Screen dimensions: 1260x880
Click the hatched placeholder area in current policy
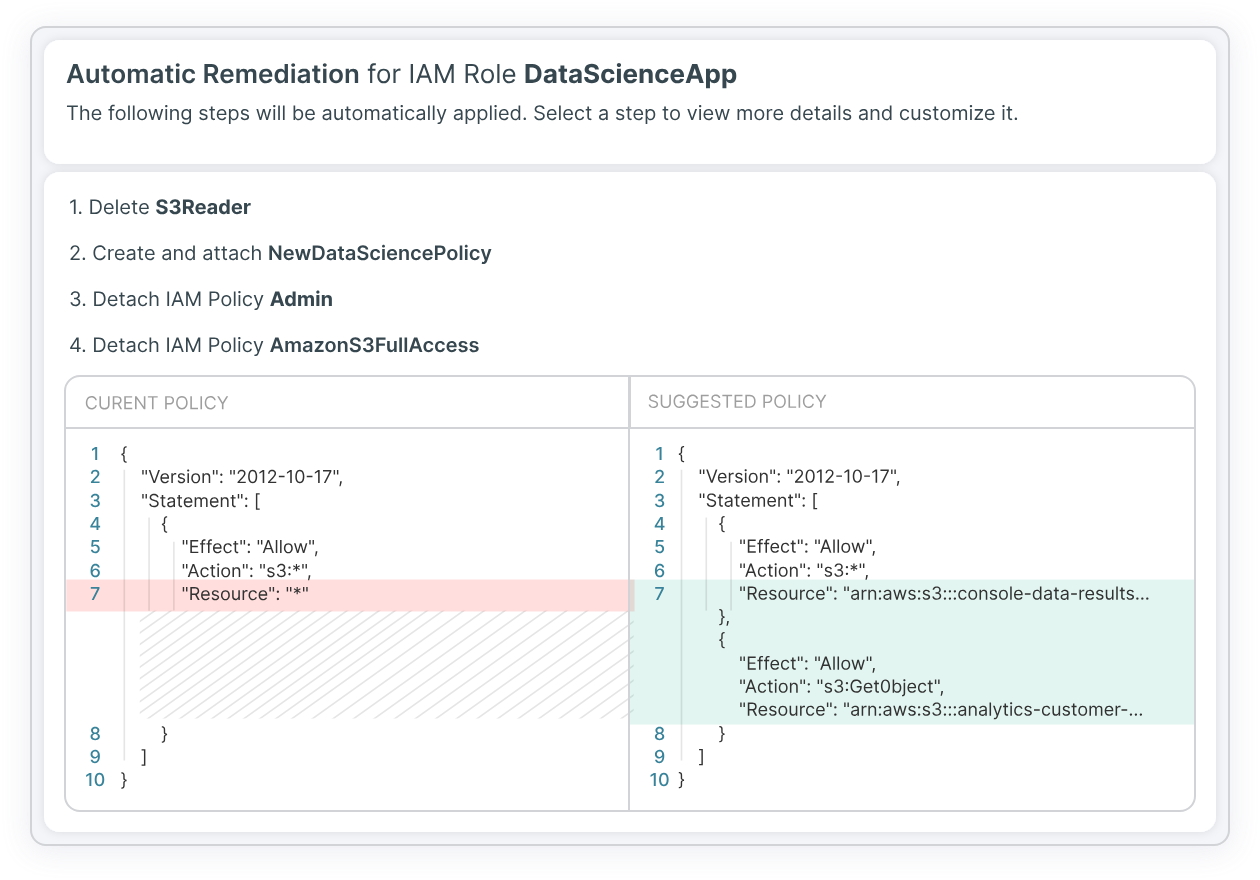coord(386,665)
